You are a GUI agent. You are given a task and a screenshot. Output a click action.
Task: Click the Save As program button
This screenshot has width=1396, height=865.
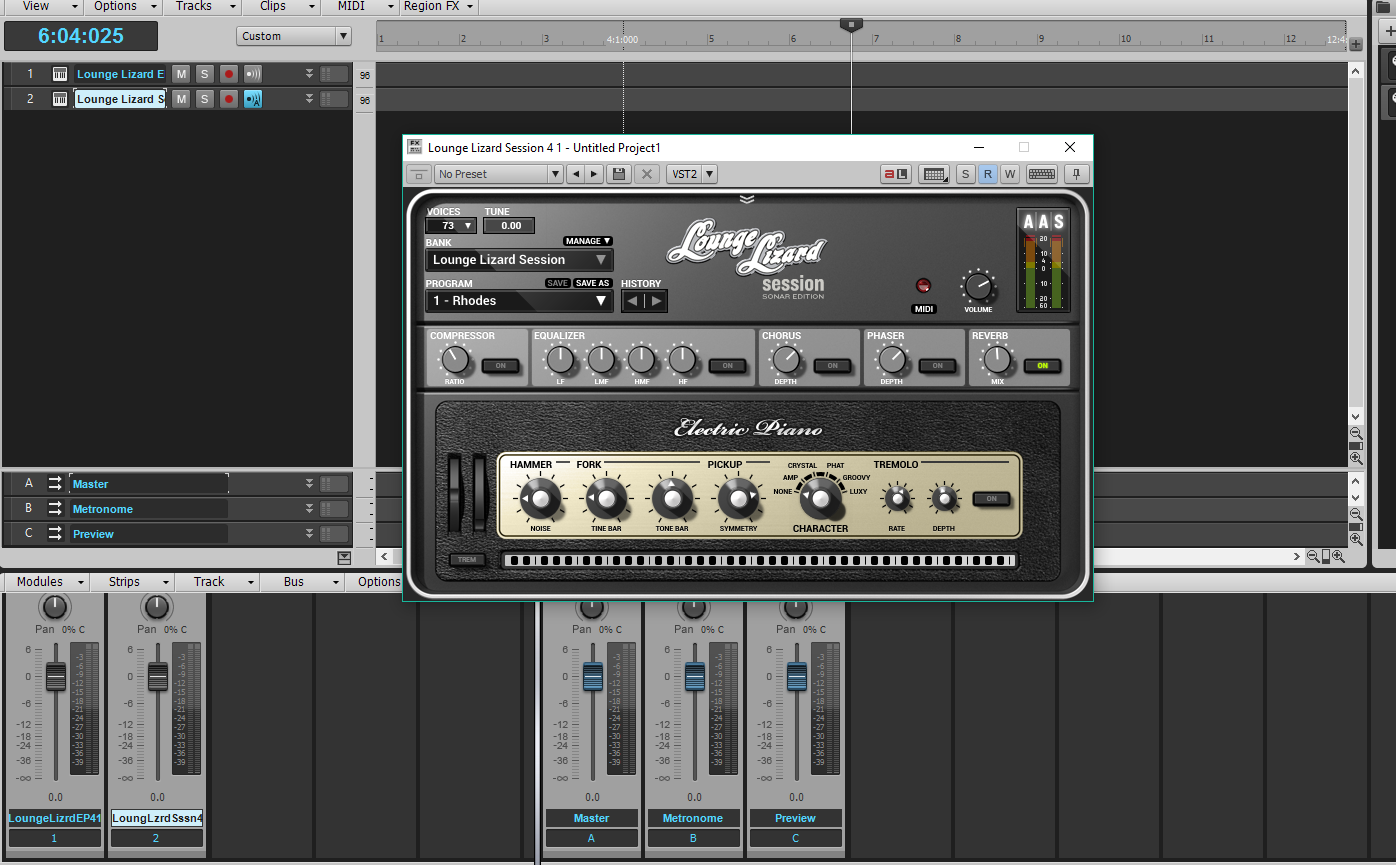[592, 283]
